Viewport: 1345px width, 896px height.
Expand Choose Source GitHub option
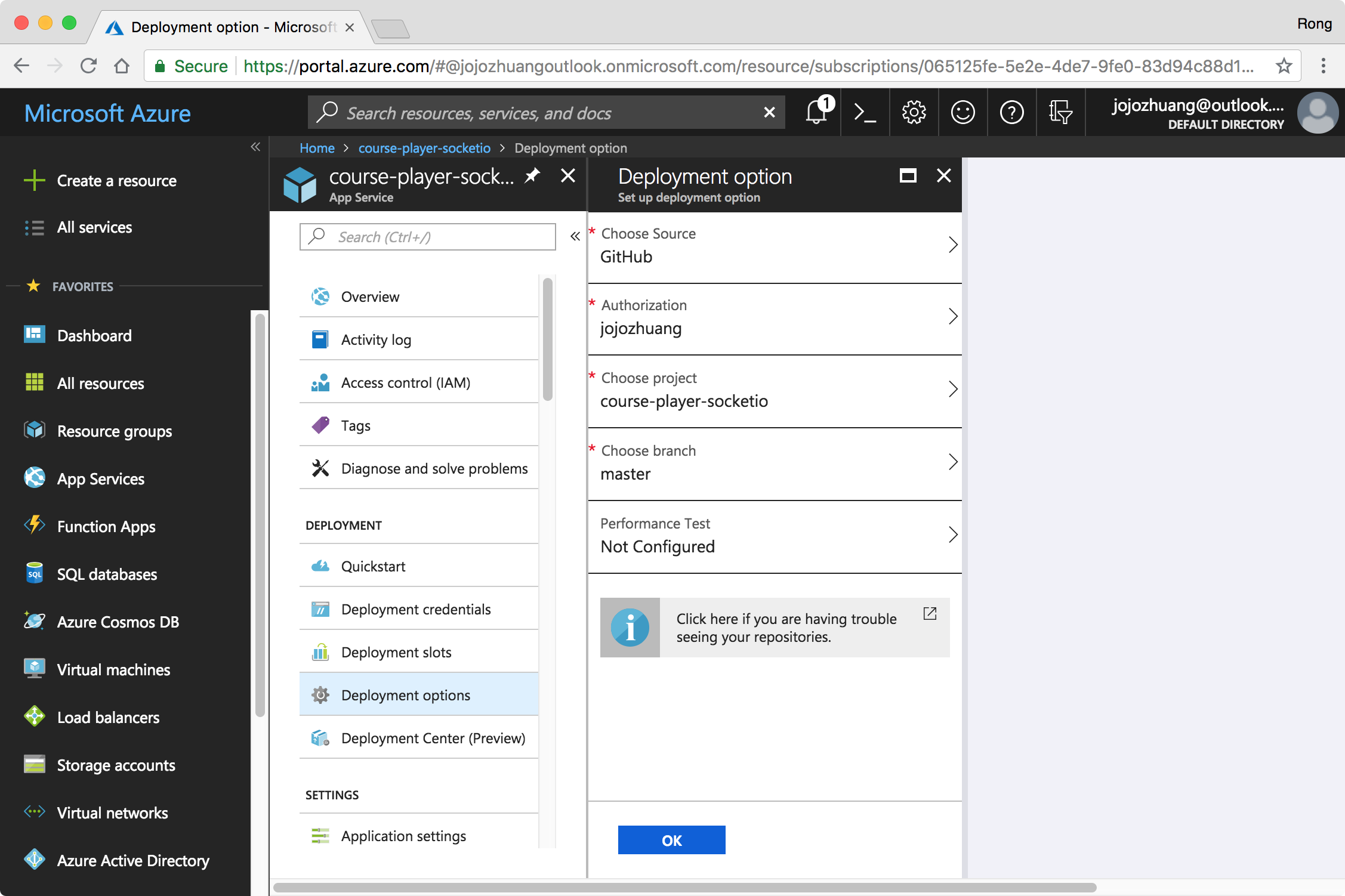coord(775,246)
